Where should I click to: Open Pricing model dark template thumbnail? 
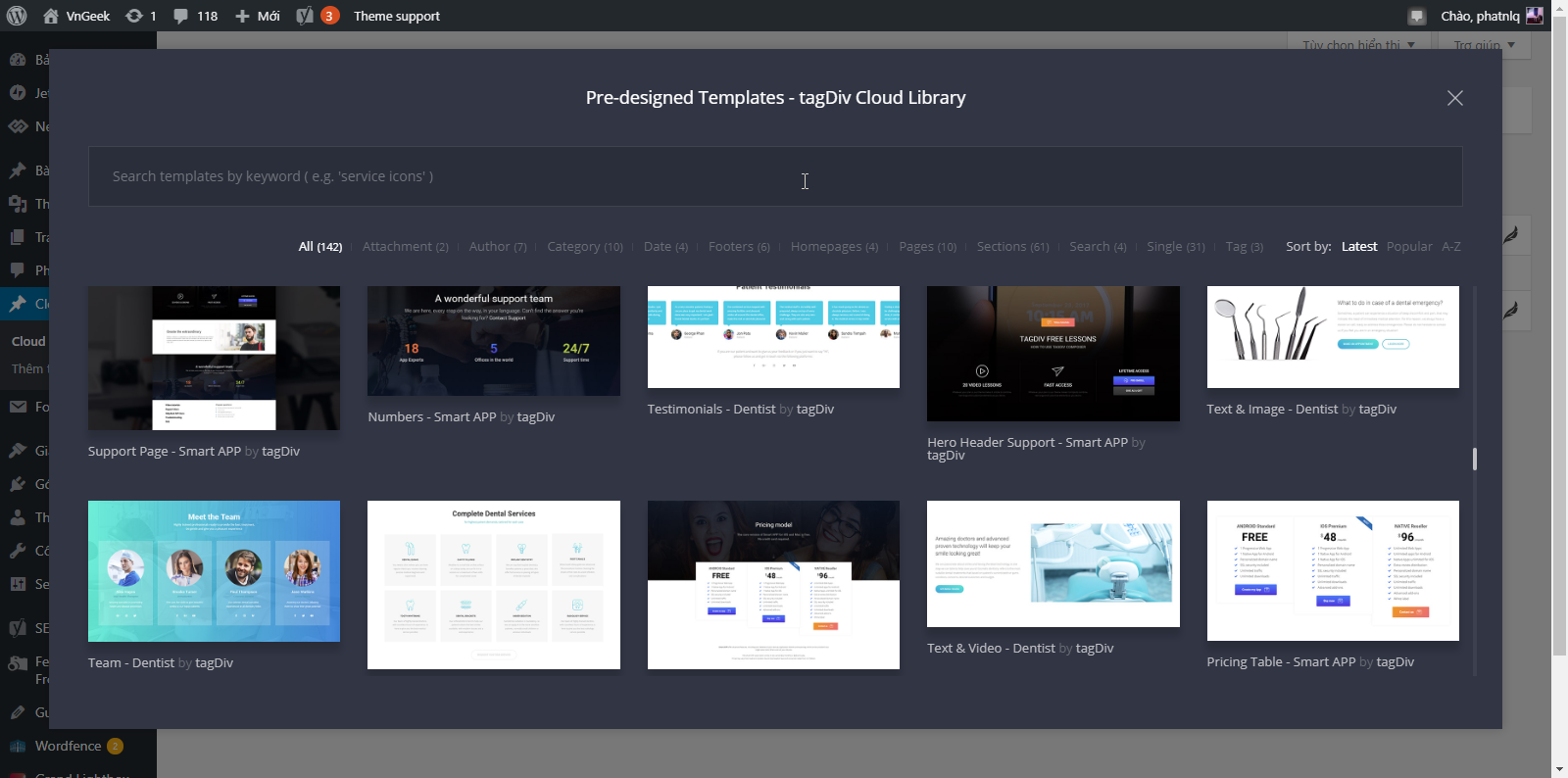(x=773, y=585)
